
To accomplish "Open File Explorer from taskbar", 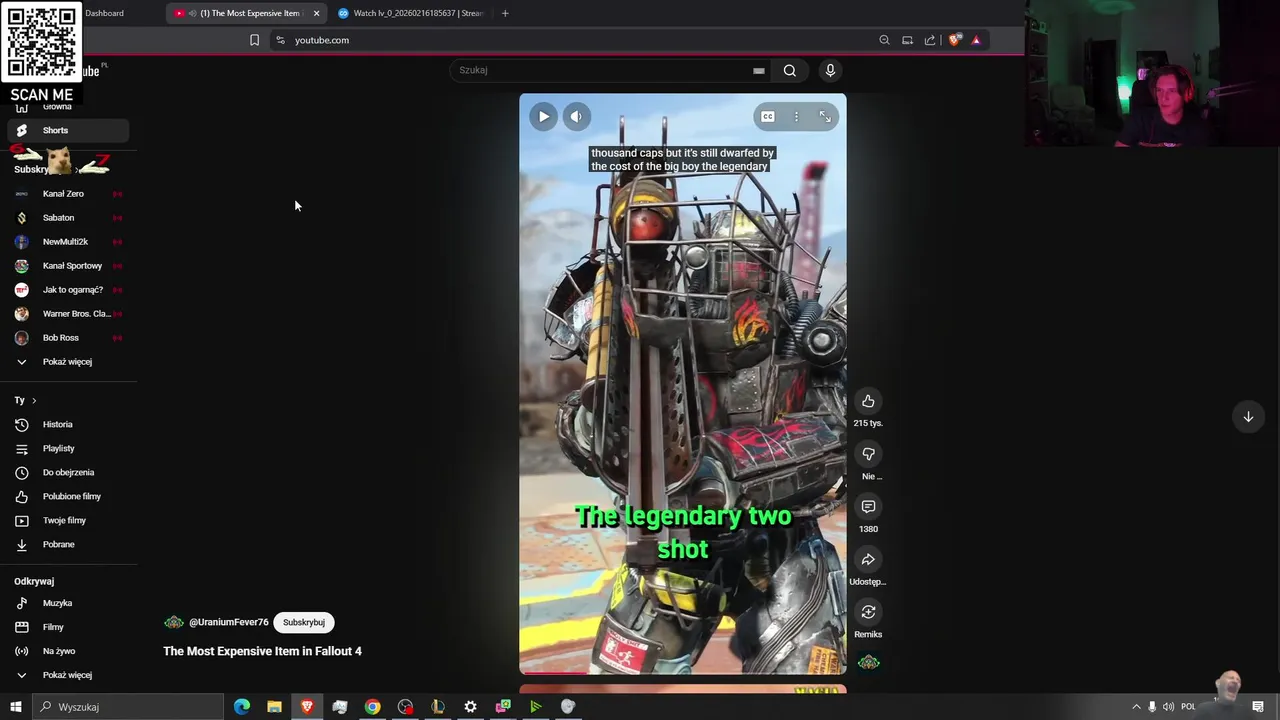I will coord(274,706).
